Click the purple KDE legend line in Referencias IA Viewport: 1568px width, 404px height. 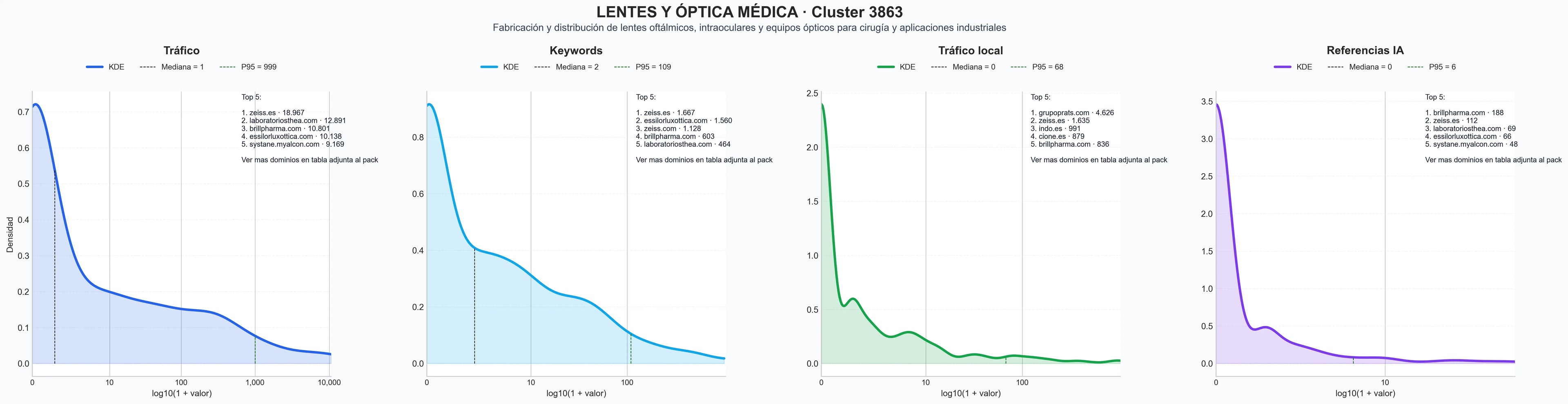[x=1283, y=67]
